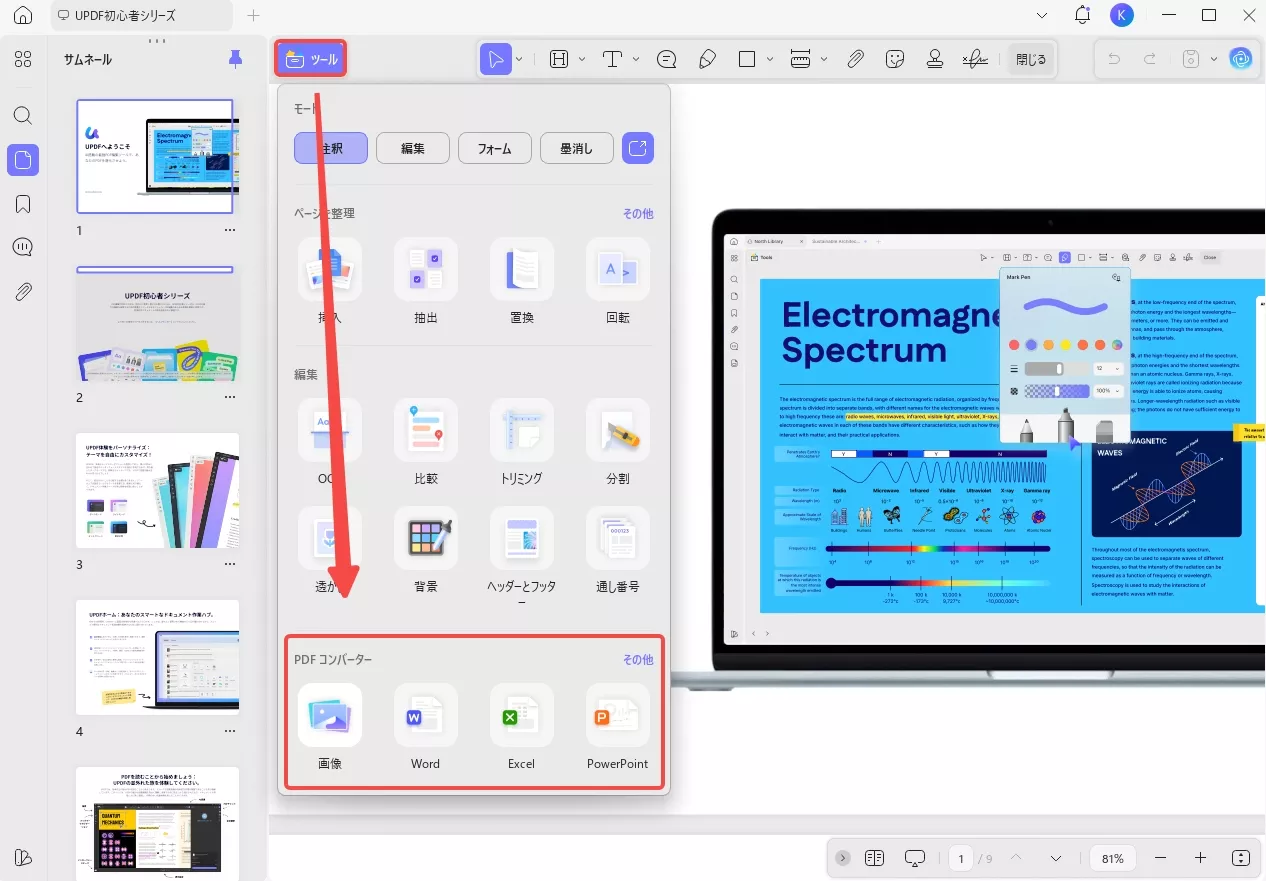The image size is (1266, 881).
Task: Zoom out with the minus button
Action: coord(1161,858)
